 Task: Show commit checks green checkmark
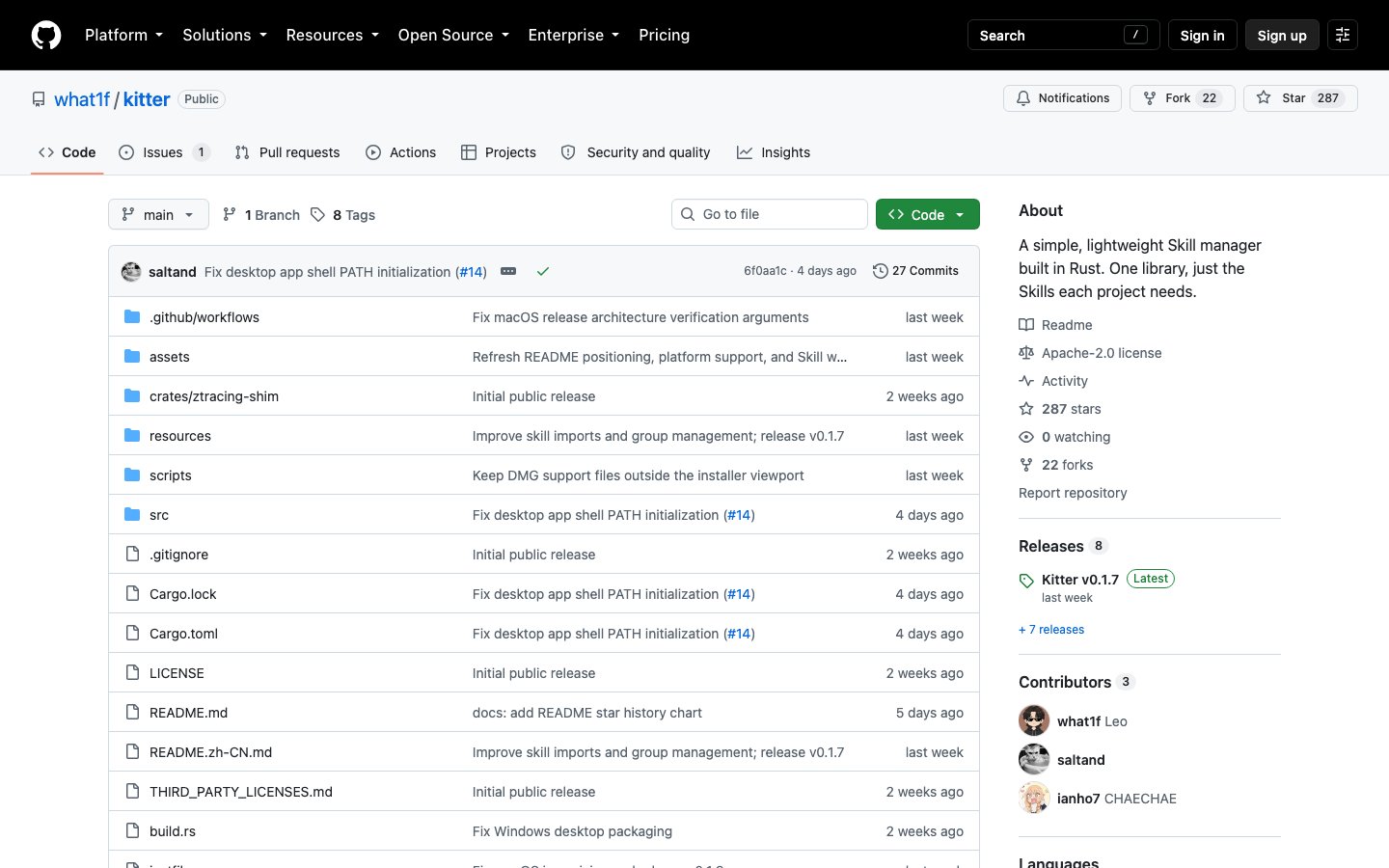point(543,272)
